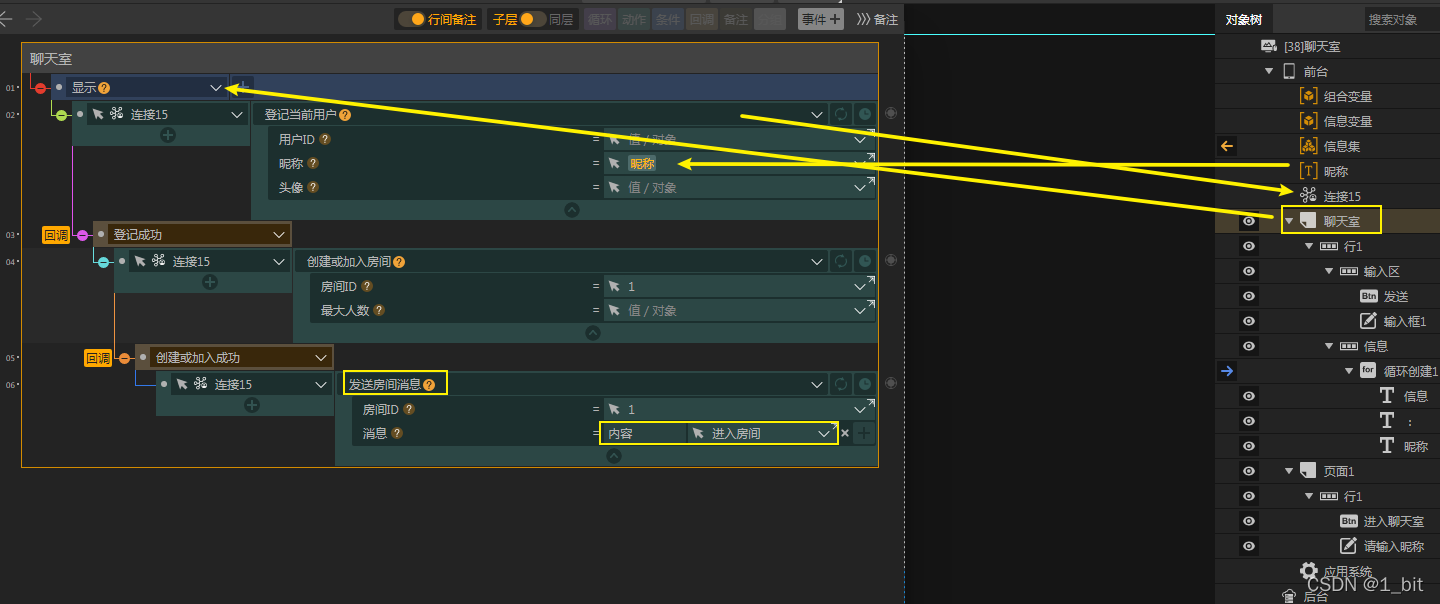Image resolution: width=1440 pixels, height=604 pixels.
Task: Click the 头像 value field
Action: [x=738, y=187]
